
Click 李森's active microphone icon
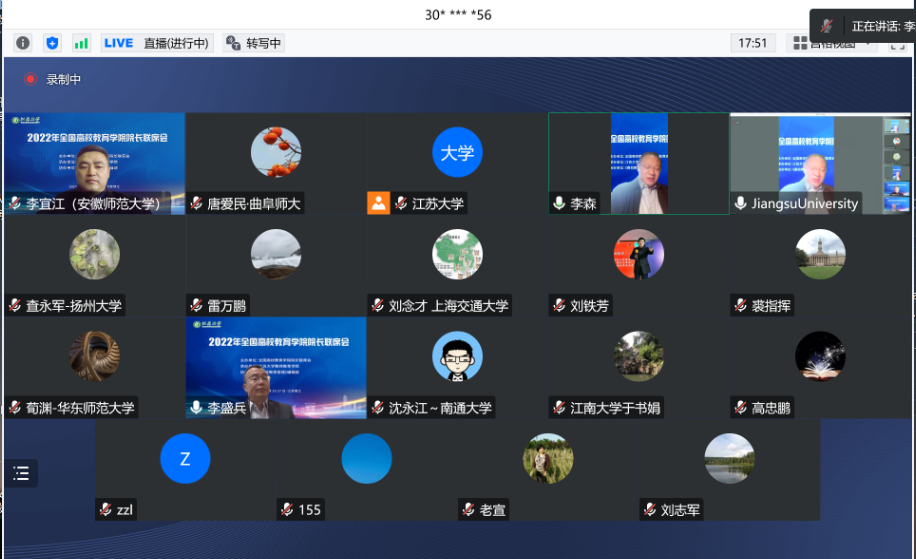[x=560, y=203]
